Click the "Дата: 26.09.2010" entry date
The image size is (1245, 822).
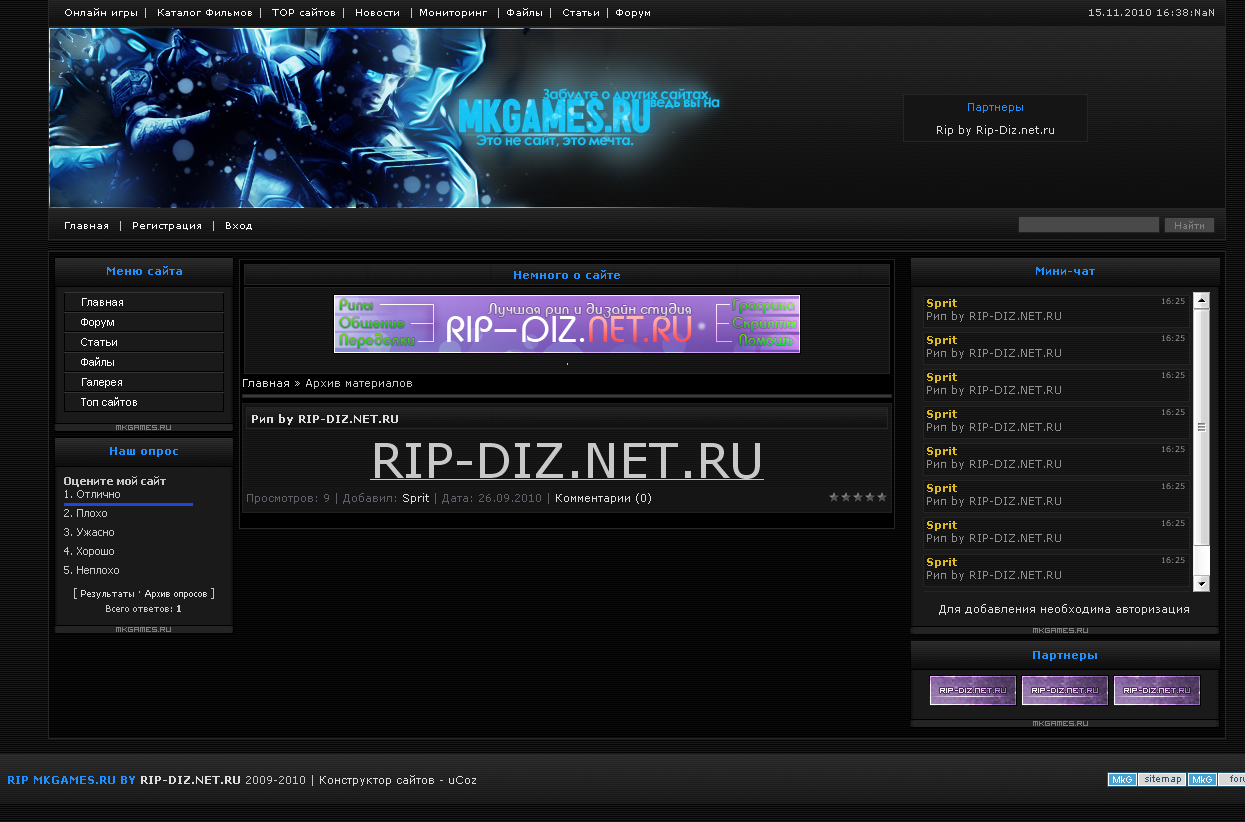491,498
